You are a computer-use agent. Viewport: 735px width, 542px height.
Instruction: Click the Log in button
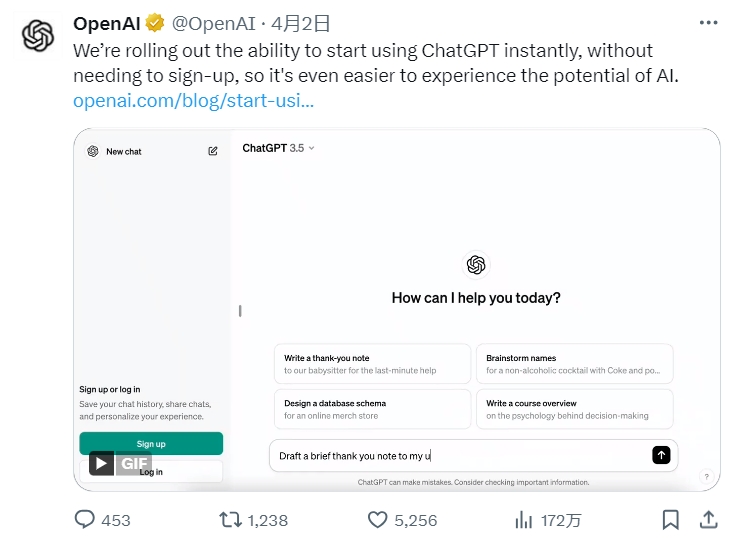pos(151,472)
